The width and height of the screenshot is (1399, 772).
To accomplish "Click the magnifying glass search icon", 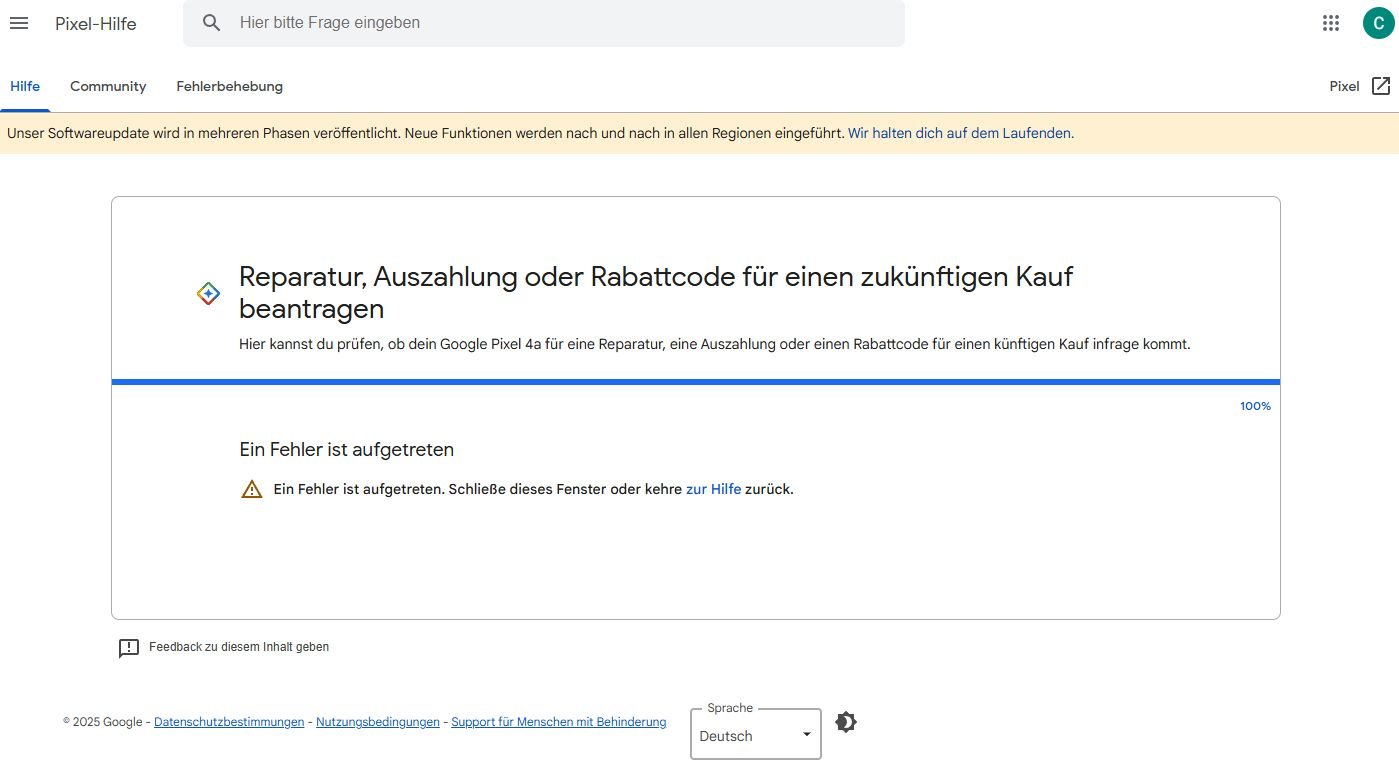I will click(x=211, y=23).
